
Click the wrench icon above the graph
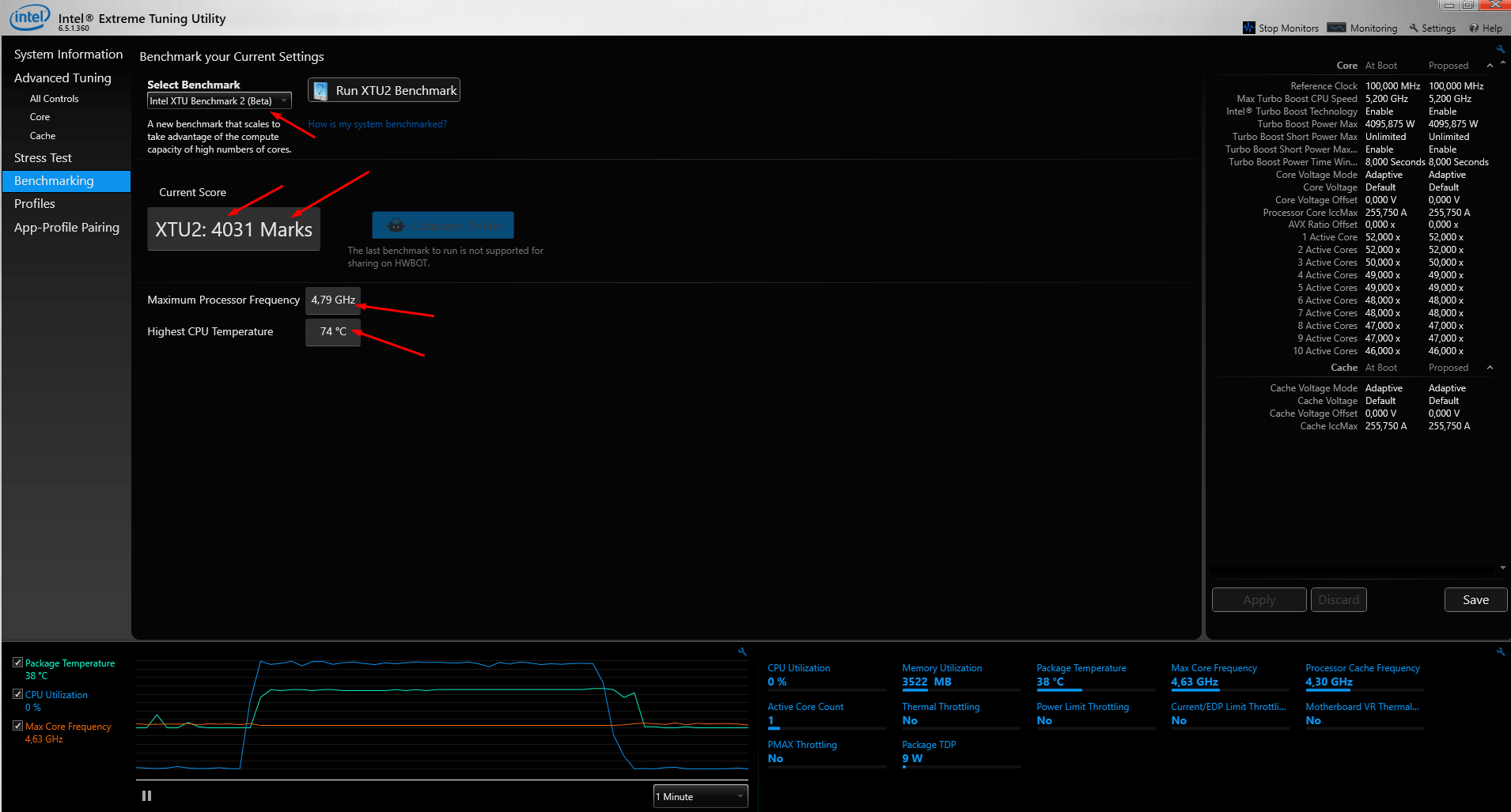tap(742, 651)
